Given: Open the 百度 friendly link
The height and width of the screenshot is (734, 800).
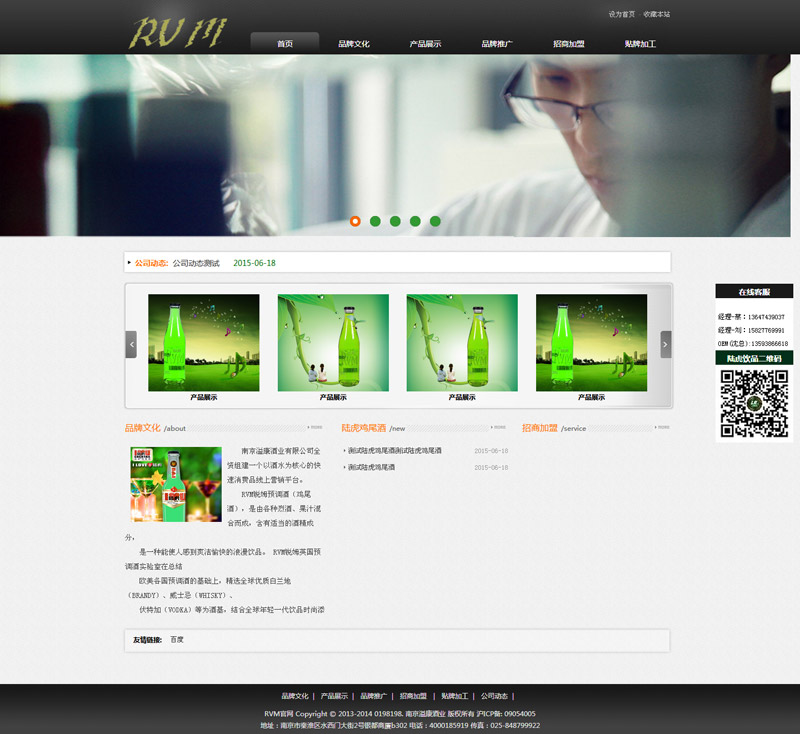Looking at the screenshot, I should pos(177,639).
